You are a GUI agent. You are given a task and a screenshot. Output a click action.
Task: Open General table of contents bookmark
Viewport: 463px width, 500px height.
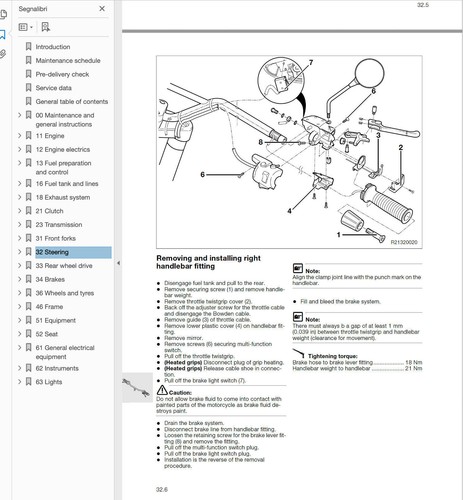click(x=72, y=102)
